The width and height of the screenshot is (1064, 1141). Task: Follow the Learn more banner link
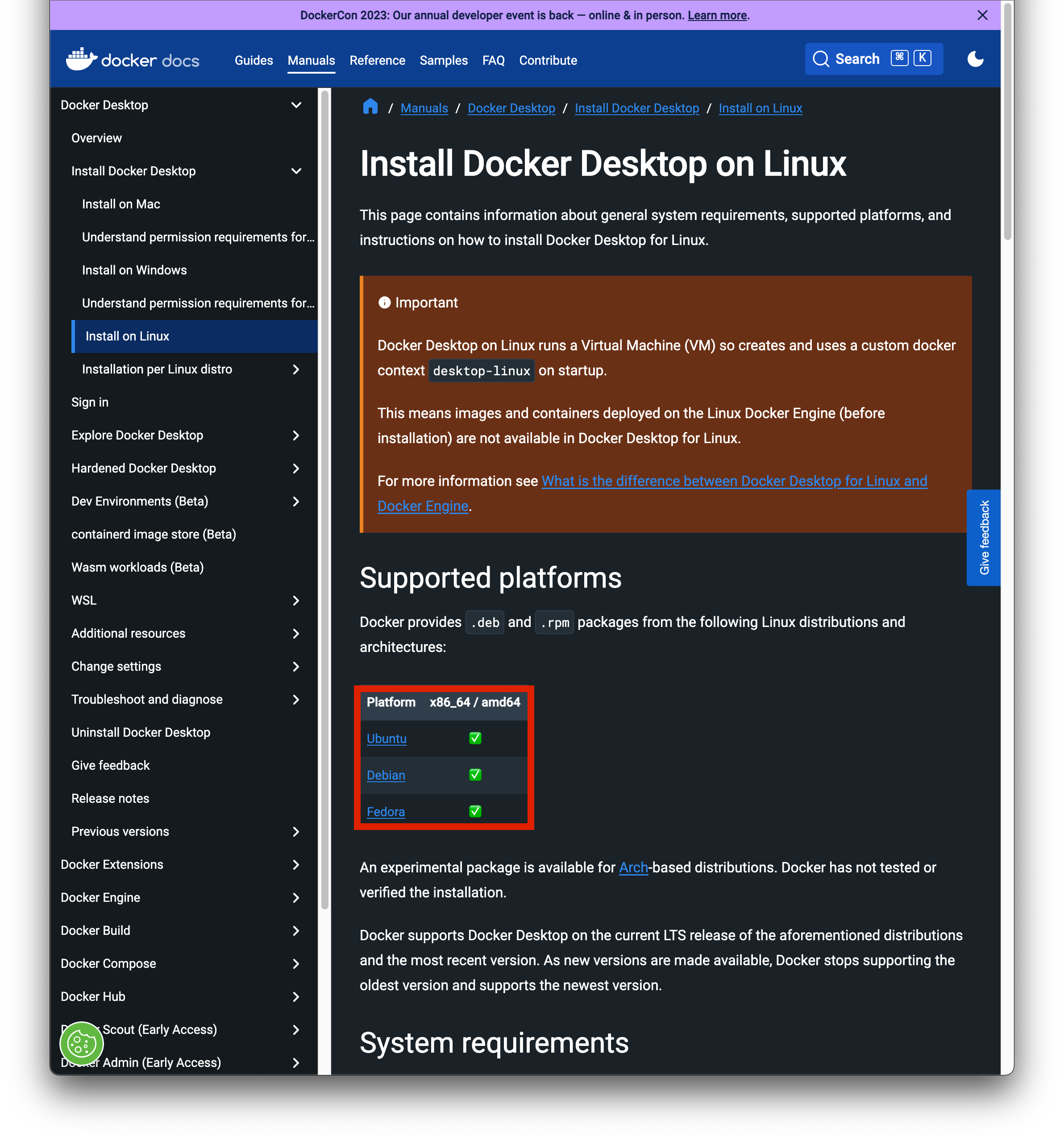pos(717,16)
